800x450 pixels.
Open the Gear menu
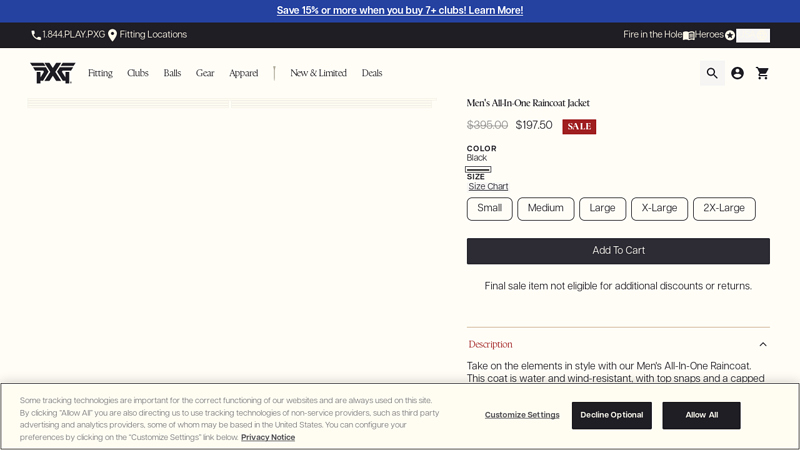(x=205, y=73)
